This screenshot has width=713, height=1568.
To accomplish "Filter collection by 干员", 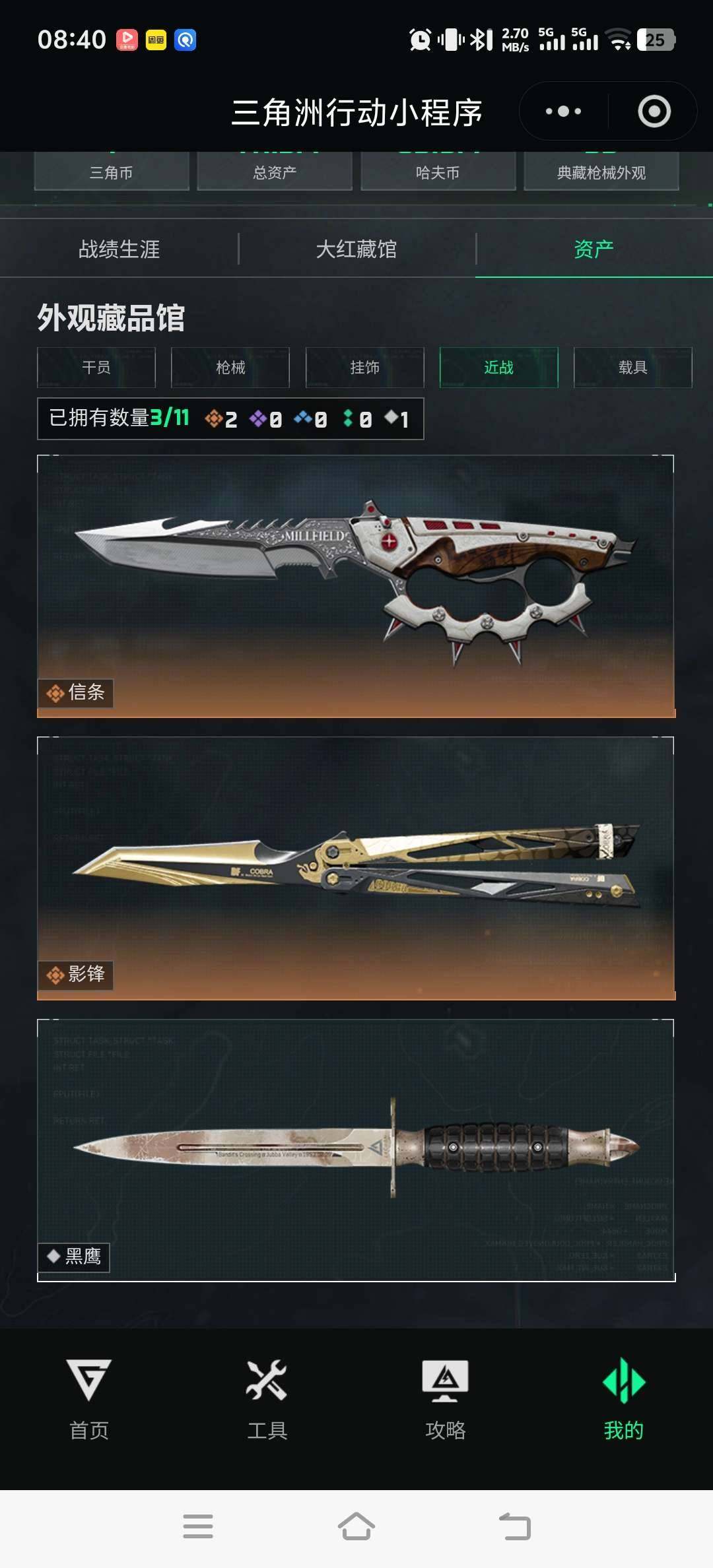I will [x=96, y=368].
